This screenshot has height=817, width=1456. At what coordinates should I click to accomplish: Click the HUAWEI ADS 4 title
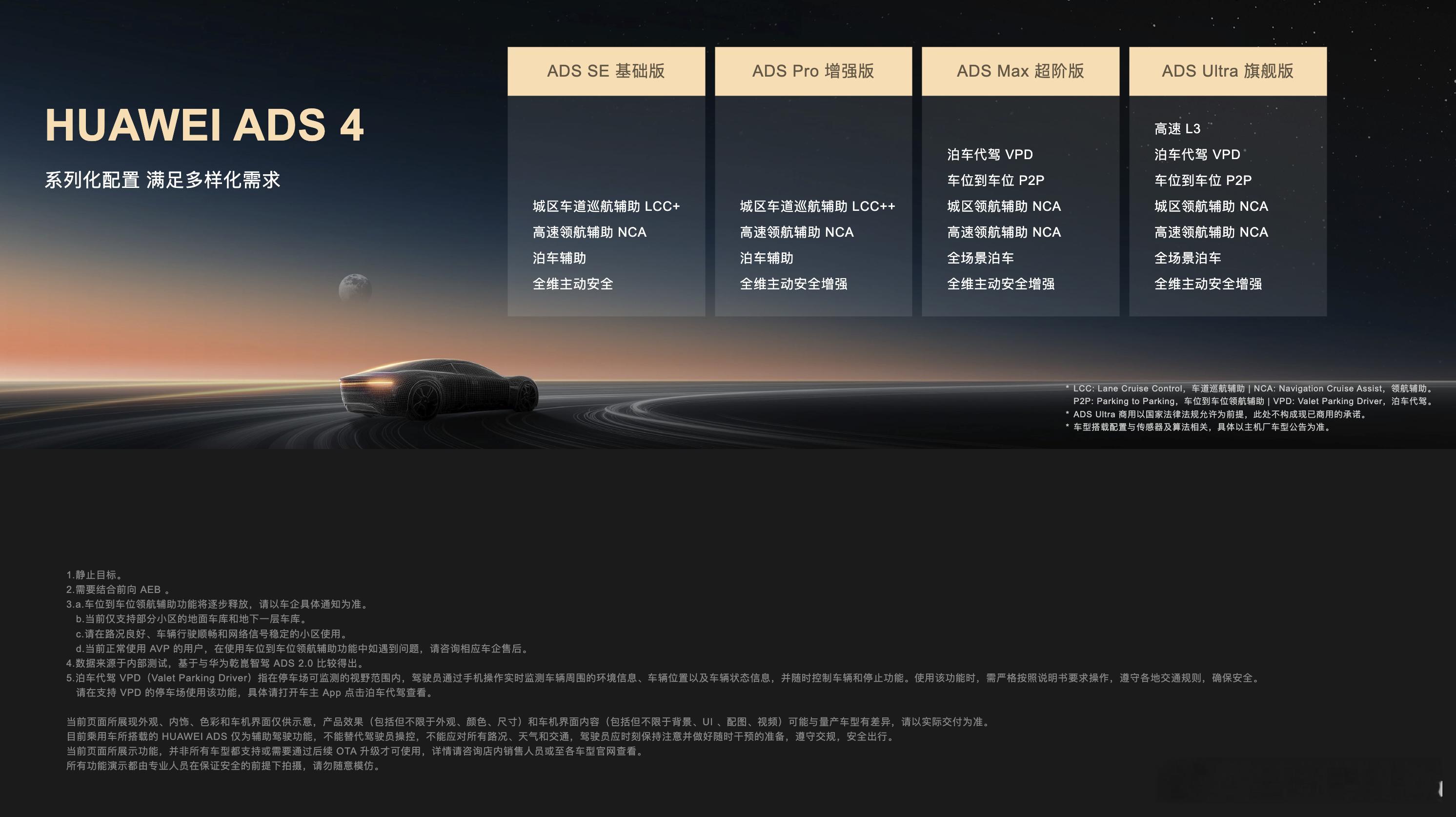pyautogui.click(x=204, y=125)
